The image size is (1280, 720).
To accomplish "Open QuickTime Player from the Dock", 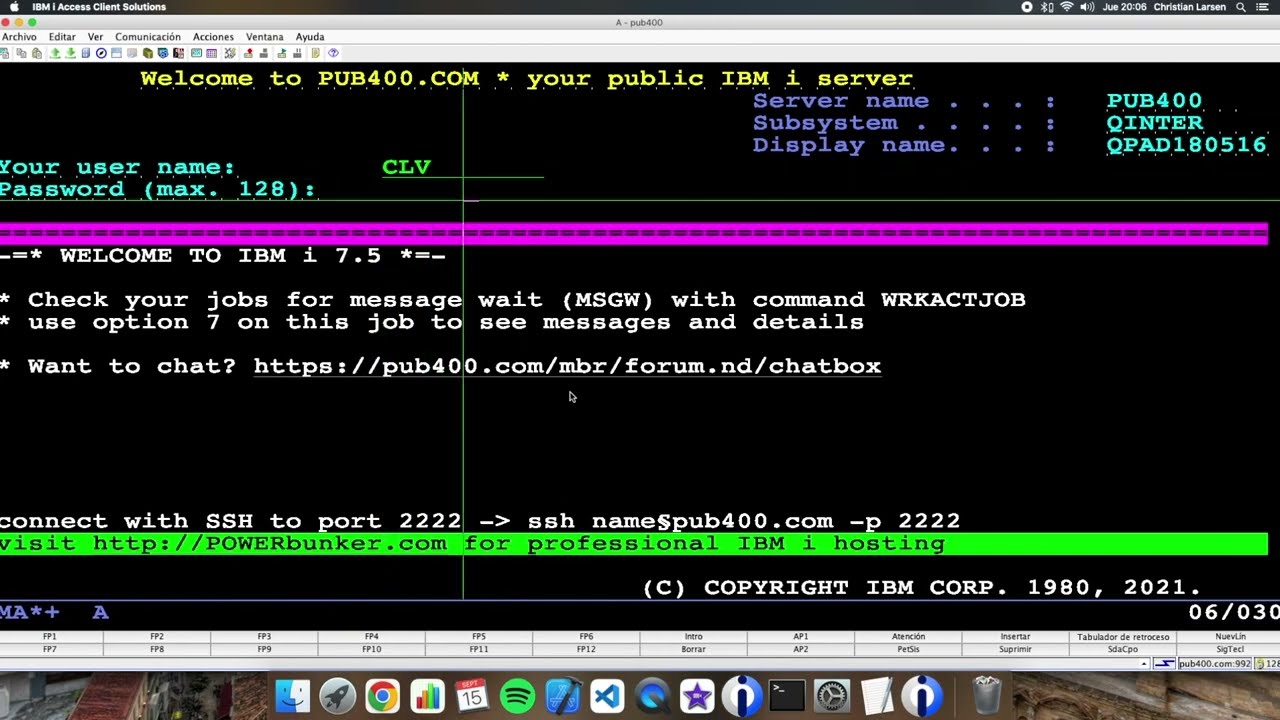I will [652, 695].
